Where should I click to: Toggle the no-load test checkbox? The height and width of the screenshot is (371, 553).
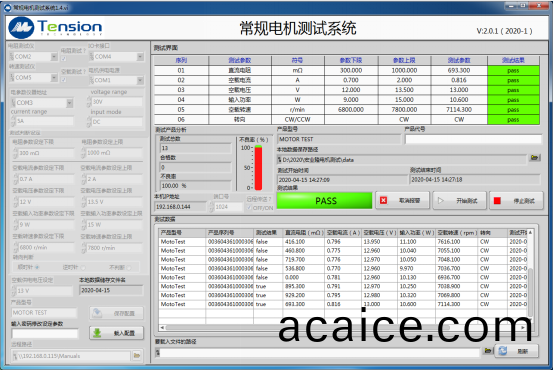pyautogui.click(x=64, y=80)
